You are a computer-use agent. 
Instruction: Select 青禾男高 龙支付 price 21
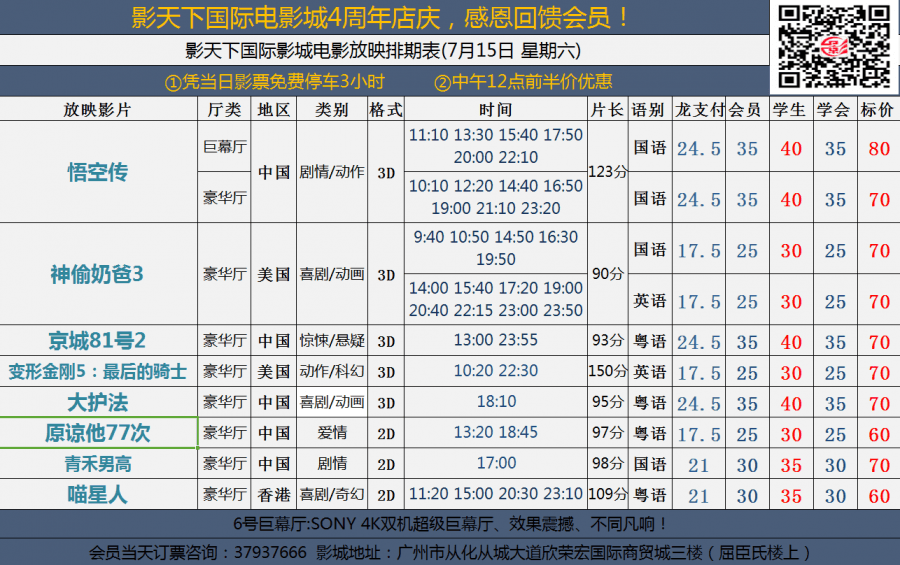pyautogui.click(x=699, y=465)
